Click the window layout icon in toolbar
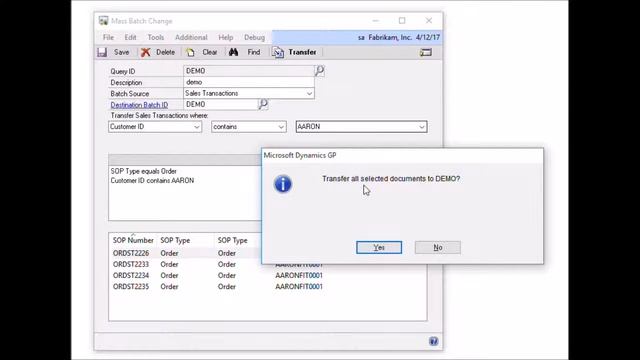 (426, 52)
